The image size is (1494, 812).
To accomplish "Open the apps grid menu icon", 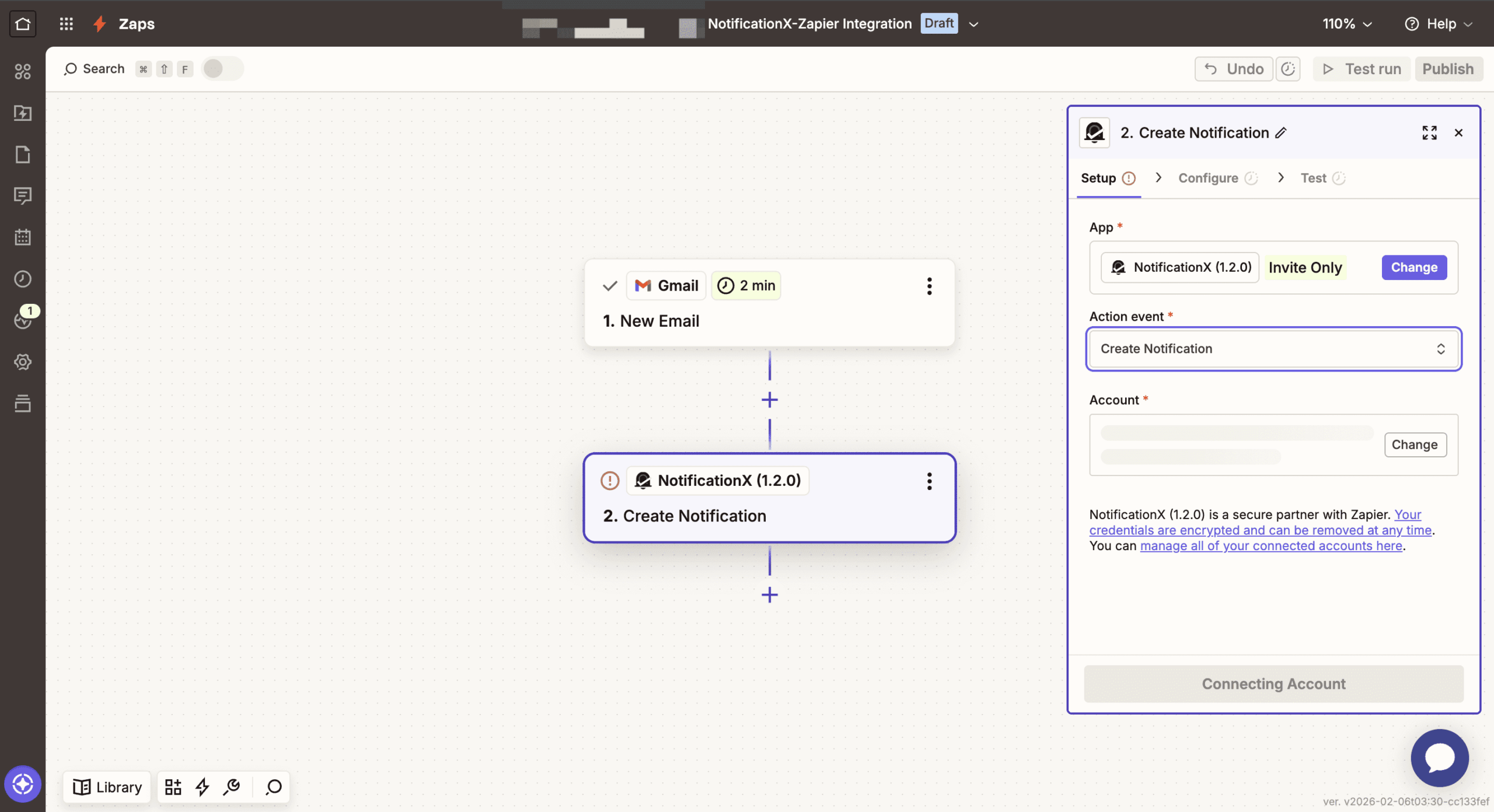I will coord(66,23).
